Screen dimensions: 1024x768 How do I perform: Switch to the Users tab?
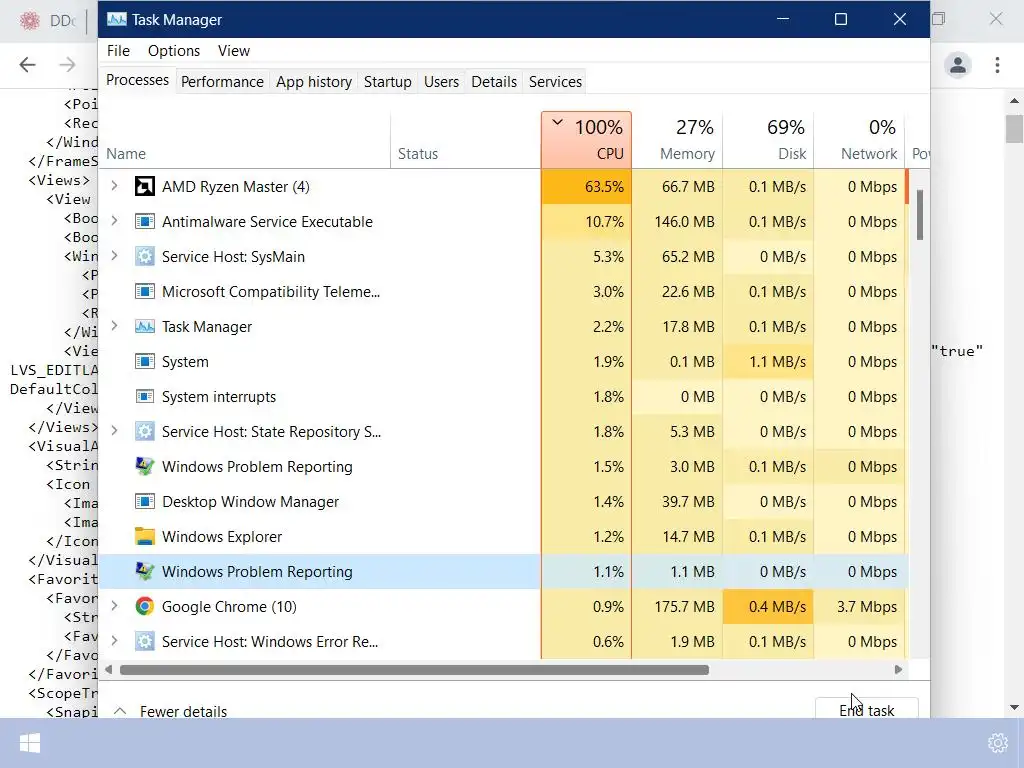[x=441, y=82]
